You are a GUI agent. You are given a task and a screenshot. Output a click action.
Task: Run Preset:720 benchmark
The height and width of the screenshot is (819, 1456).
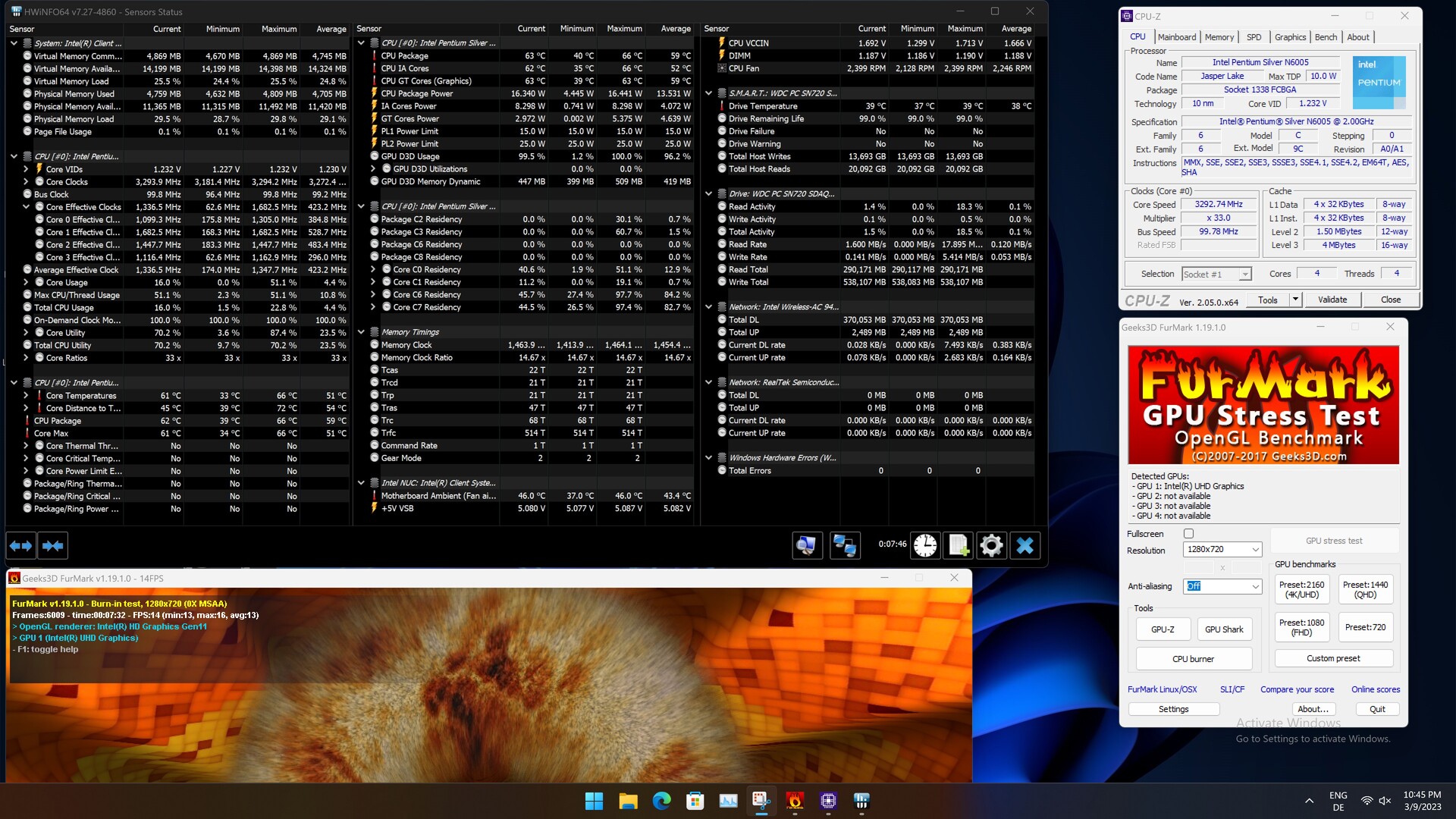point(1365,627)
